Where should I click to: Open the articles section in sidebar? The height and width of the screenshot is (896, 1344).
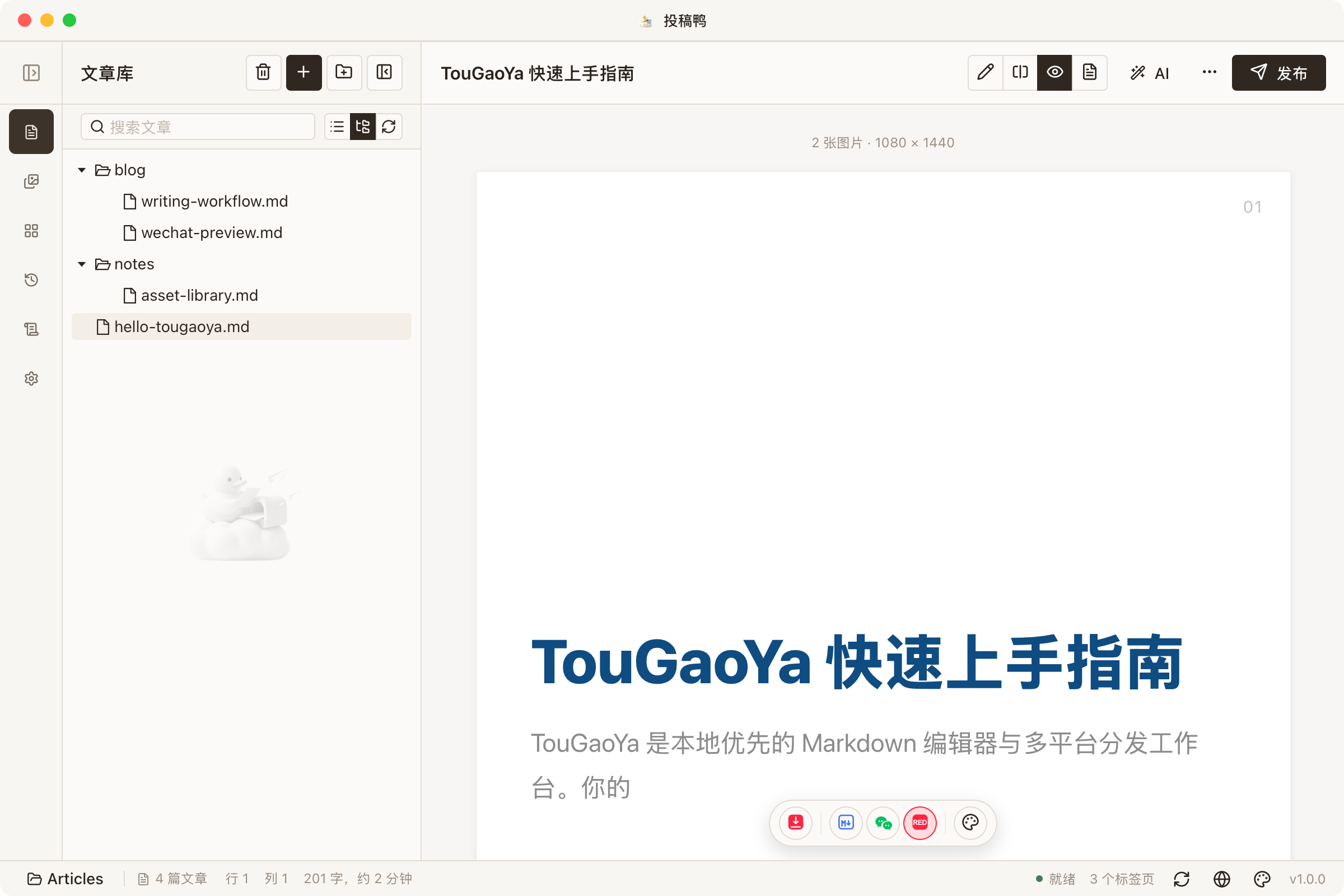(31, 132)
